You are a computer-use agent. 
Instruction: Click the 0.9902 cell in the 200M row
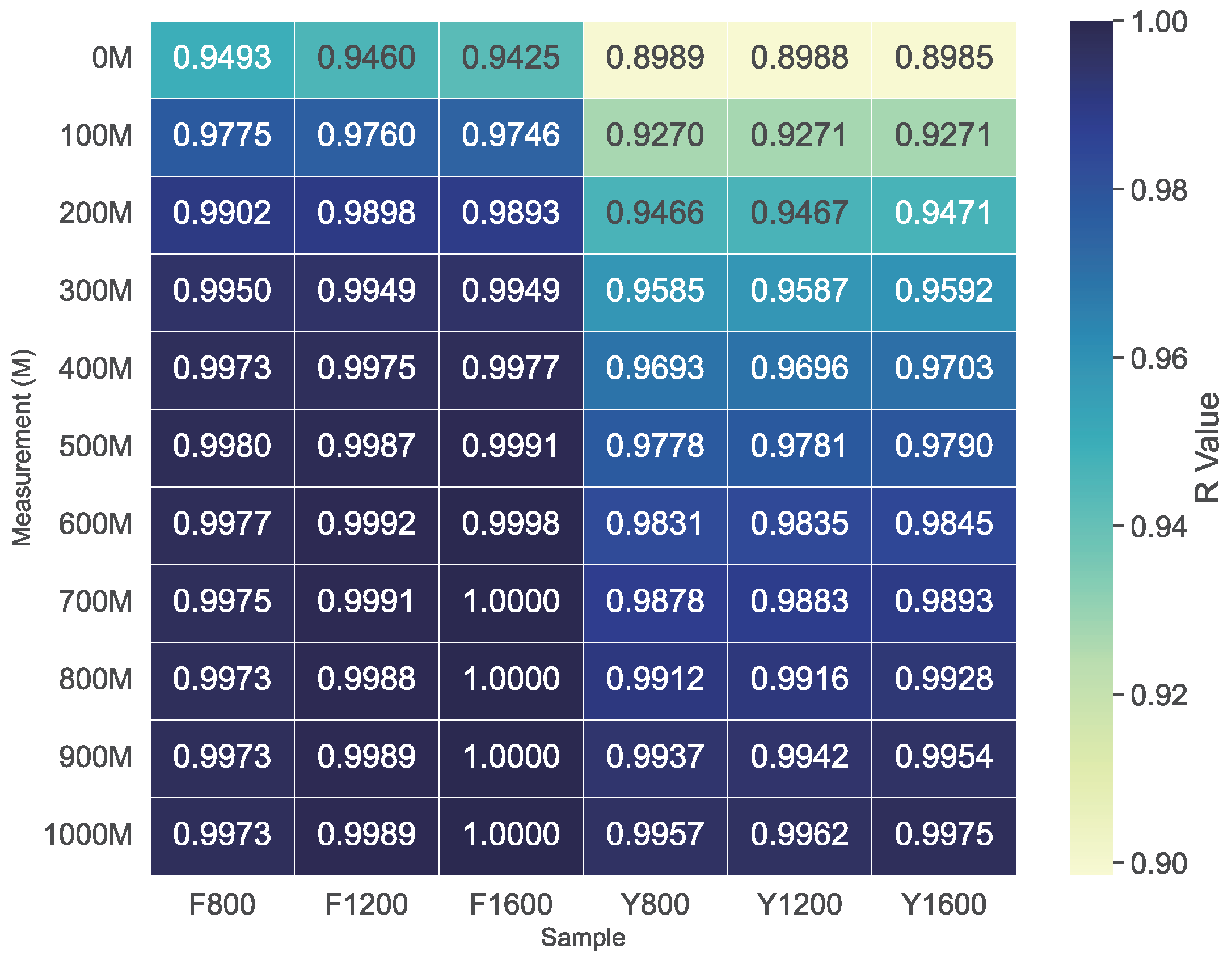point(222,214)
